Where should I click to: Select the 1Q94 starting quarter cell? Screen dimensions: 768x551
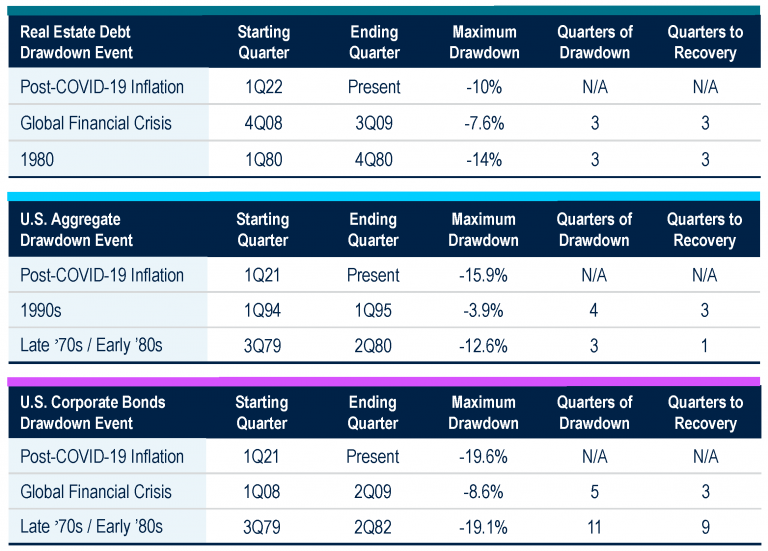(262, 311)
